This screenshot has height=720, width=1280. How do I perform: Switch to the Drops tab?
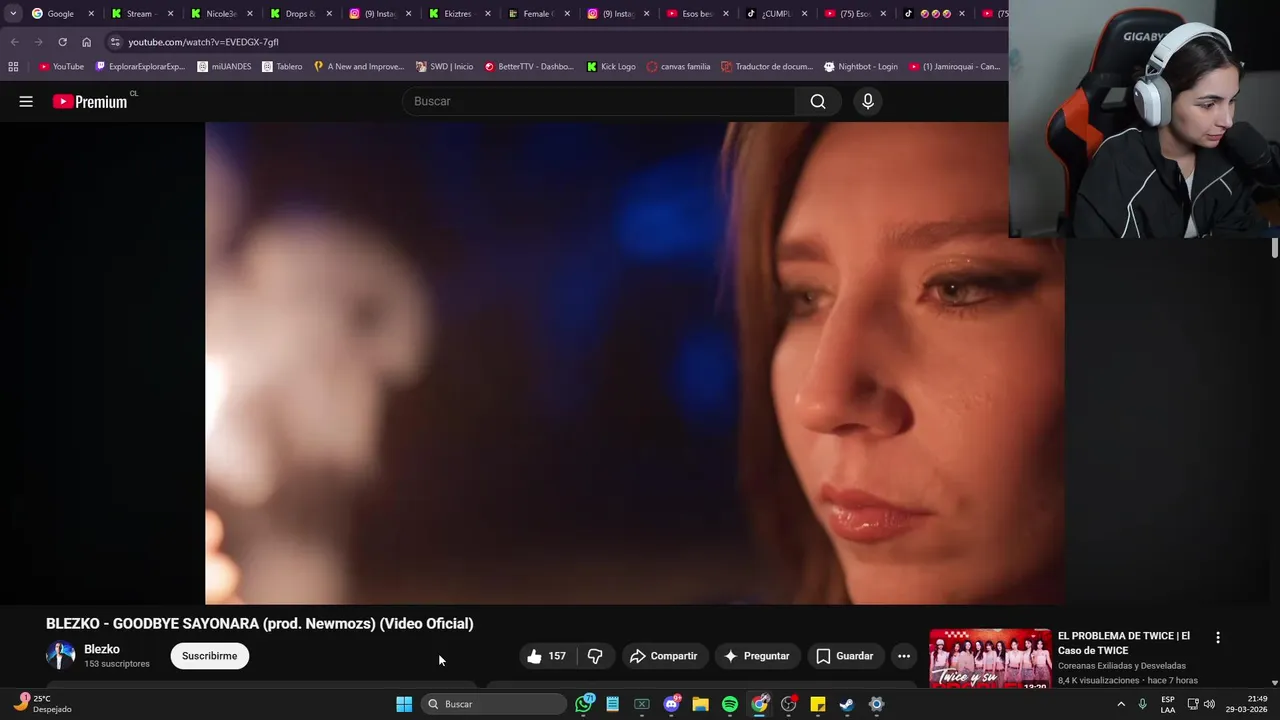coord(299,14)
